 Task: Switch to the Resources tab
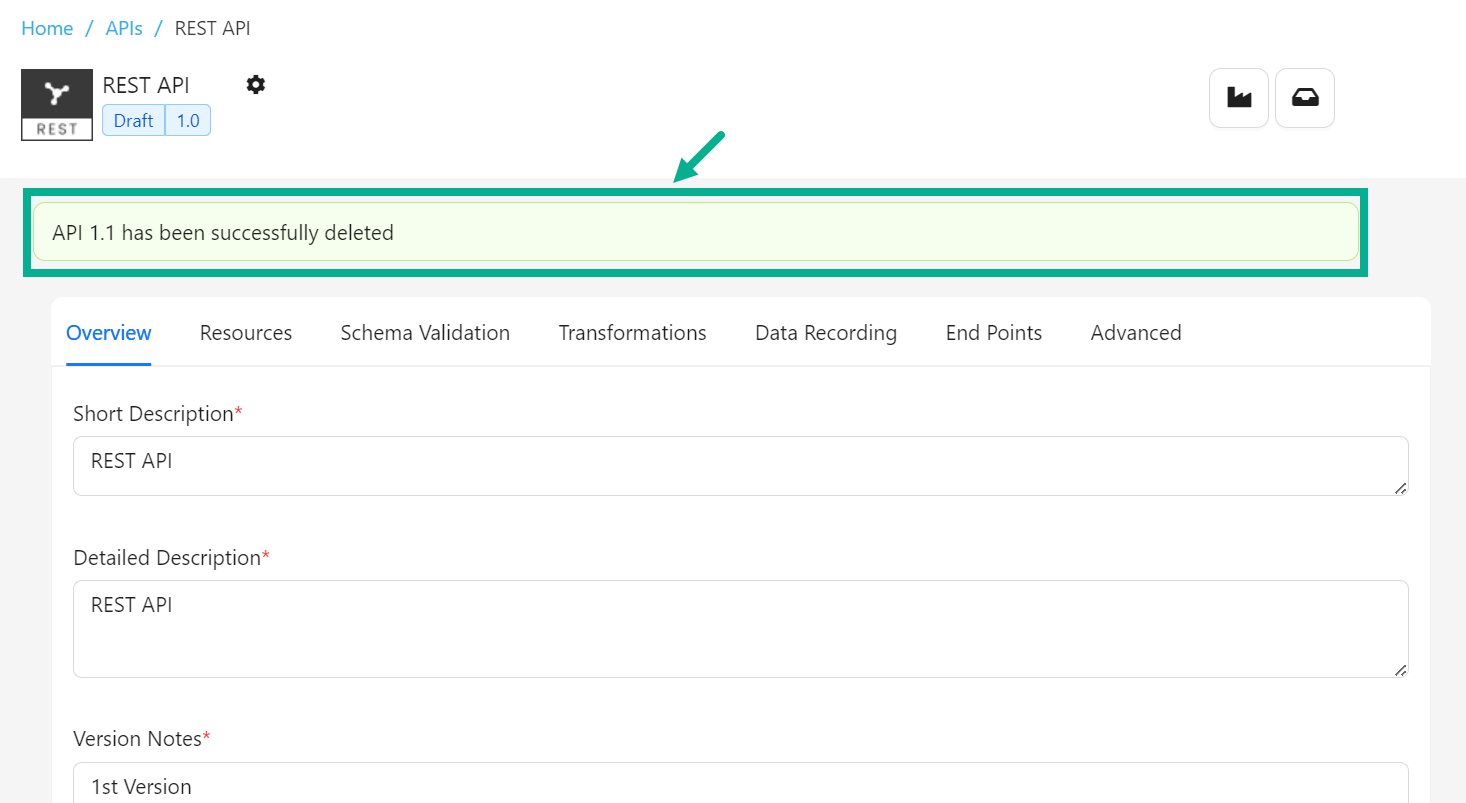coord(246,333)
